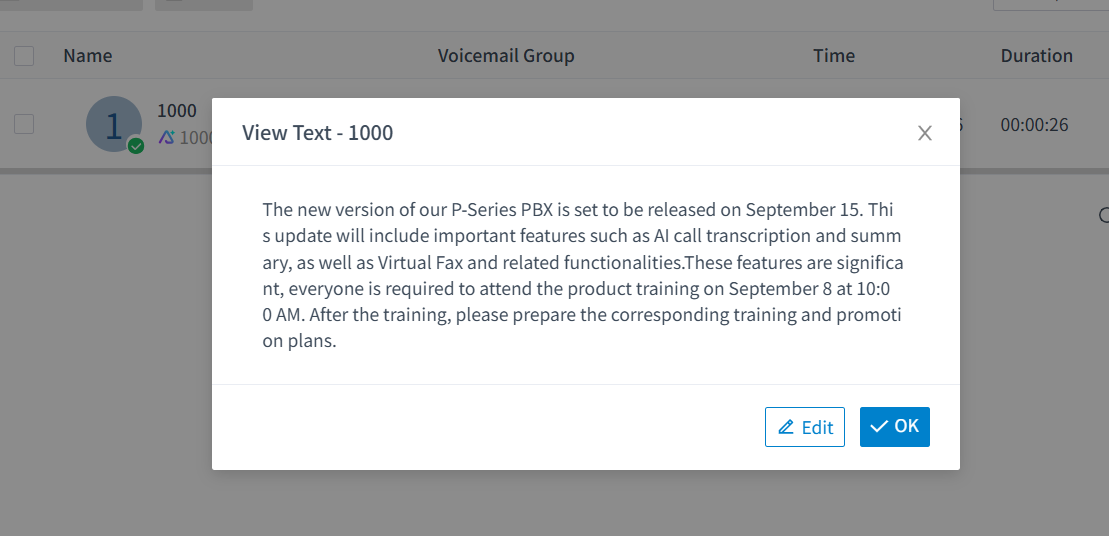Click the checkmark icon on the OK button
Screen dimensions: 1109x536
[879, 426]
